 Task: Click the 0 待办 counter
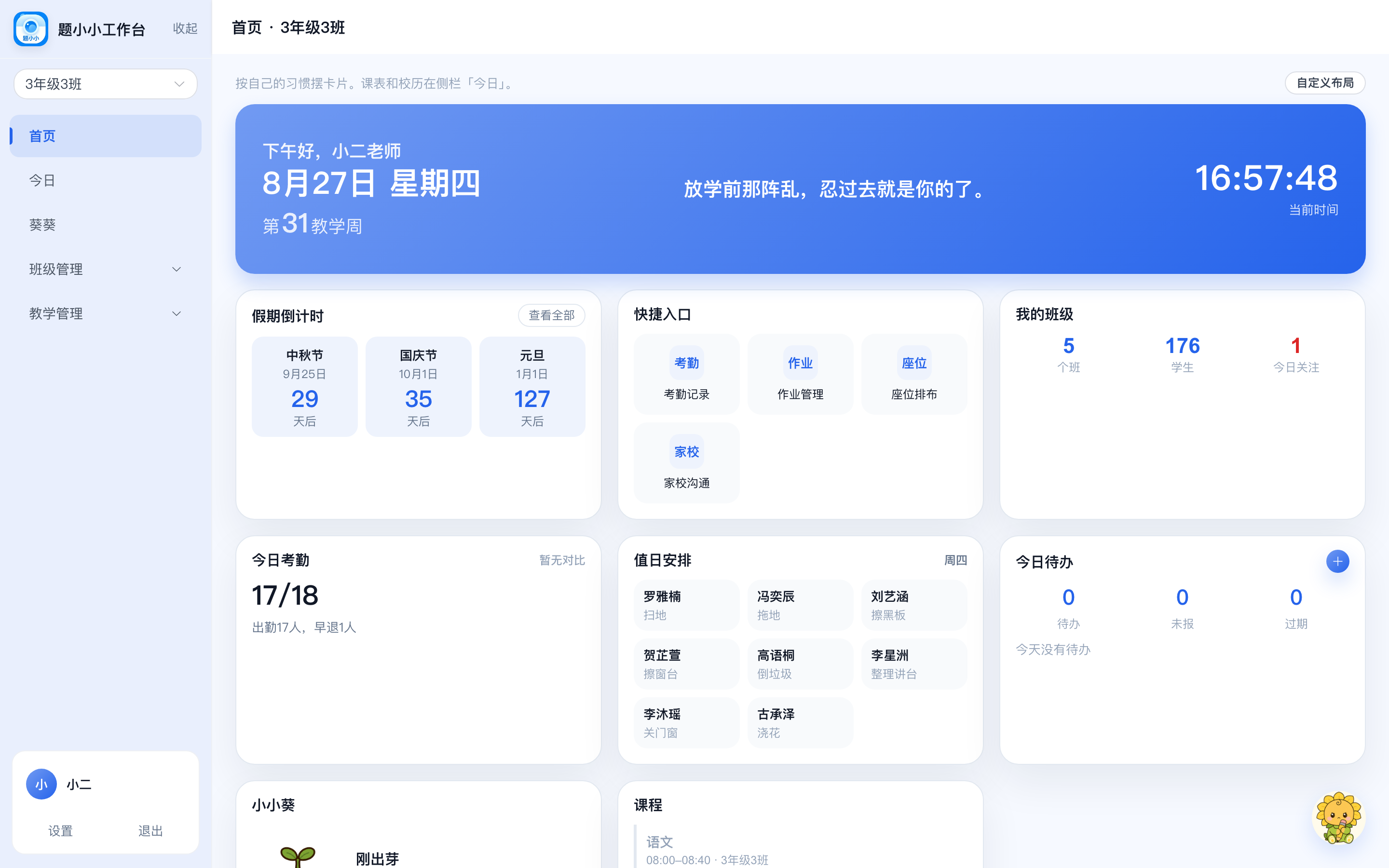point(1068,609)
